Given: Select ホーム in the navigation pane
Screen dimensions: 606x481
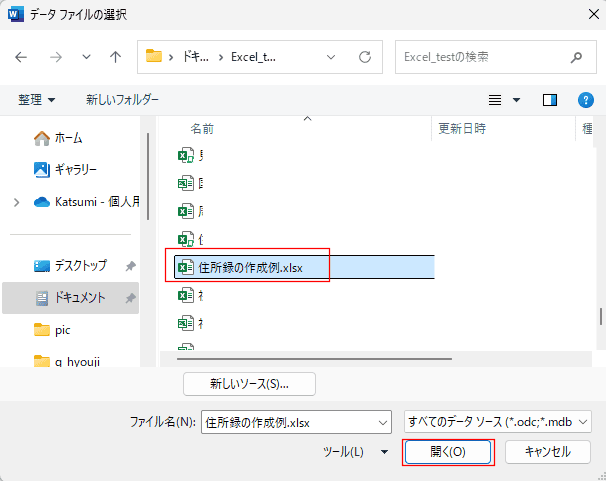Looking at the screenshot, I should click(x=68, y=138).
